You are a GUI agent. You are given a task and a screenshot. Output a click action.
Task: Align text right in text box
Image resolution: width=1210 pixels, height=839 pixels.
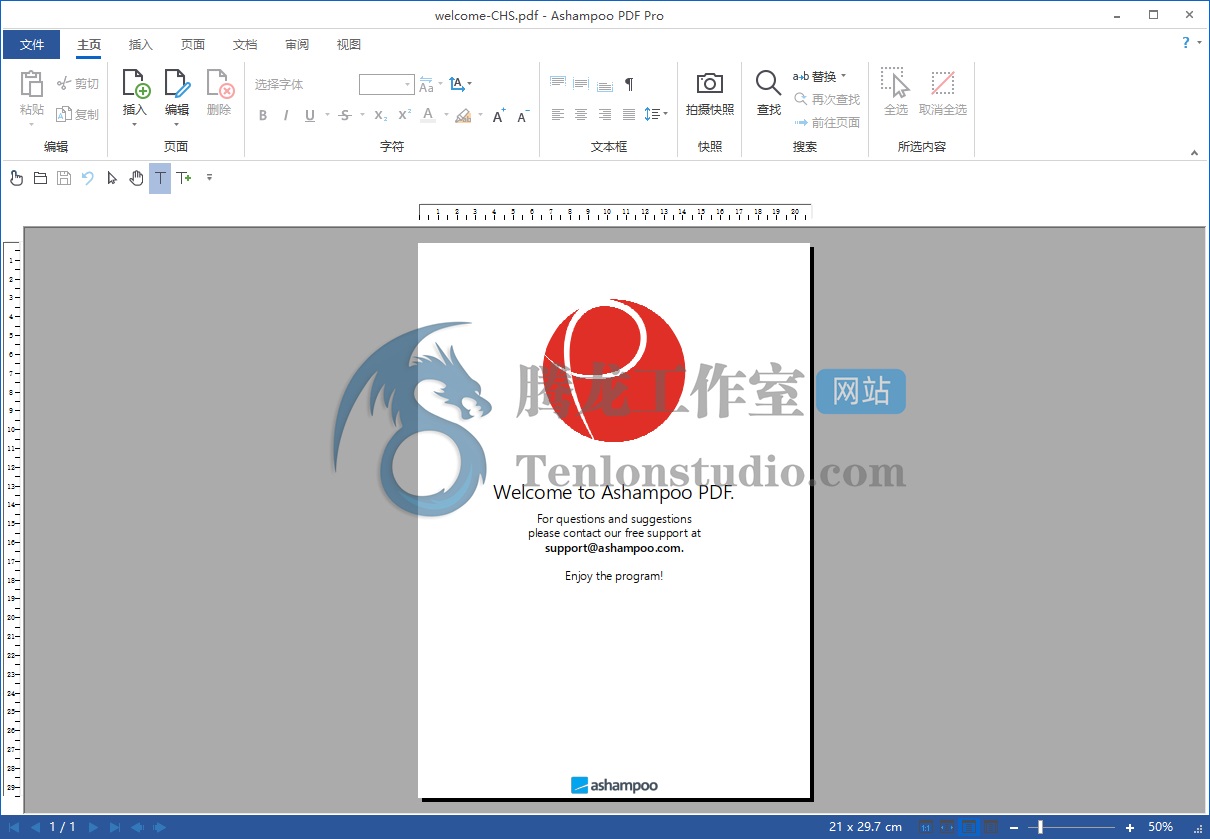pyautogui.click(x=605, y=115)
